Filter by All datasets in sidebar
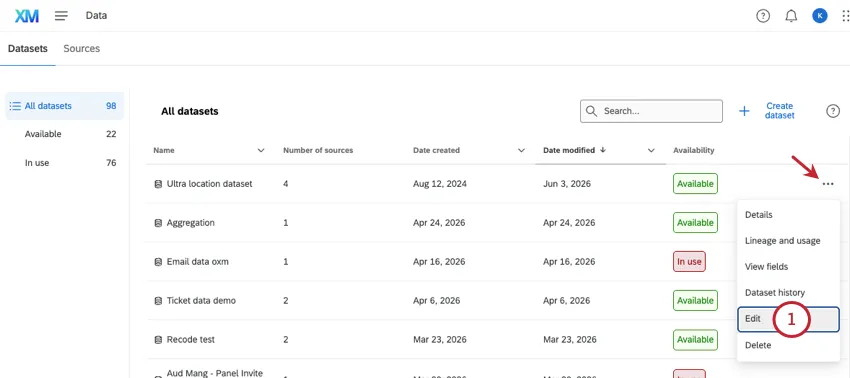 click(x=65, y=106)
